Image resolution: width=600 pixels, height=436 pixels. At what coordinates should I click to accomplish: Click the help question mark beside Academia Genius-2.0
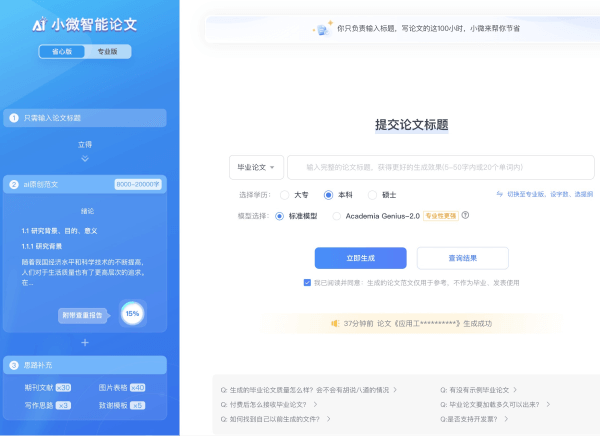465,215
